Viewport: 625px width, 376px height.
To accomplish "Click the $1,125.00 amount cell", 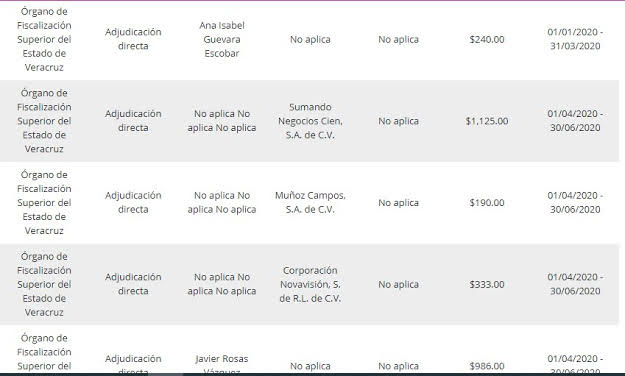I will [487, 121].
